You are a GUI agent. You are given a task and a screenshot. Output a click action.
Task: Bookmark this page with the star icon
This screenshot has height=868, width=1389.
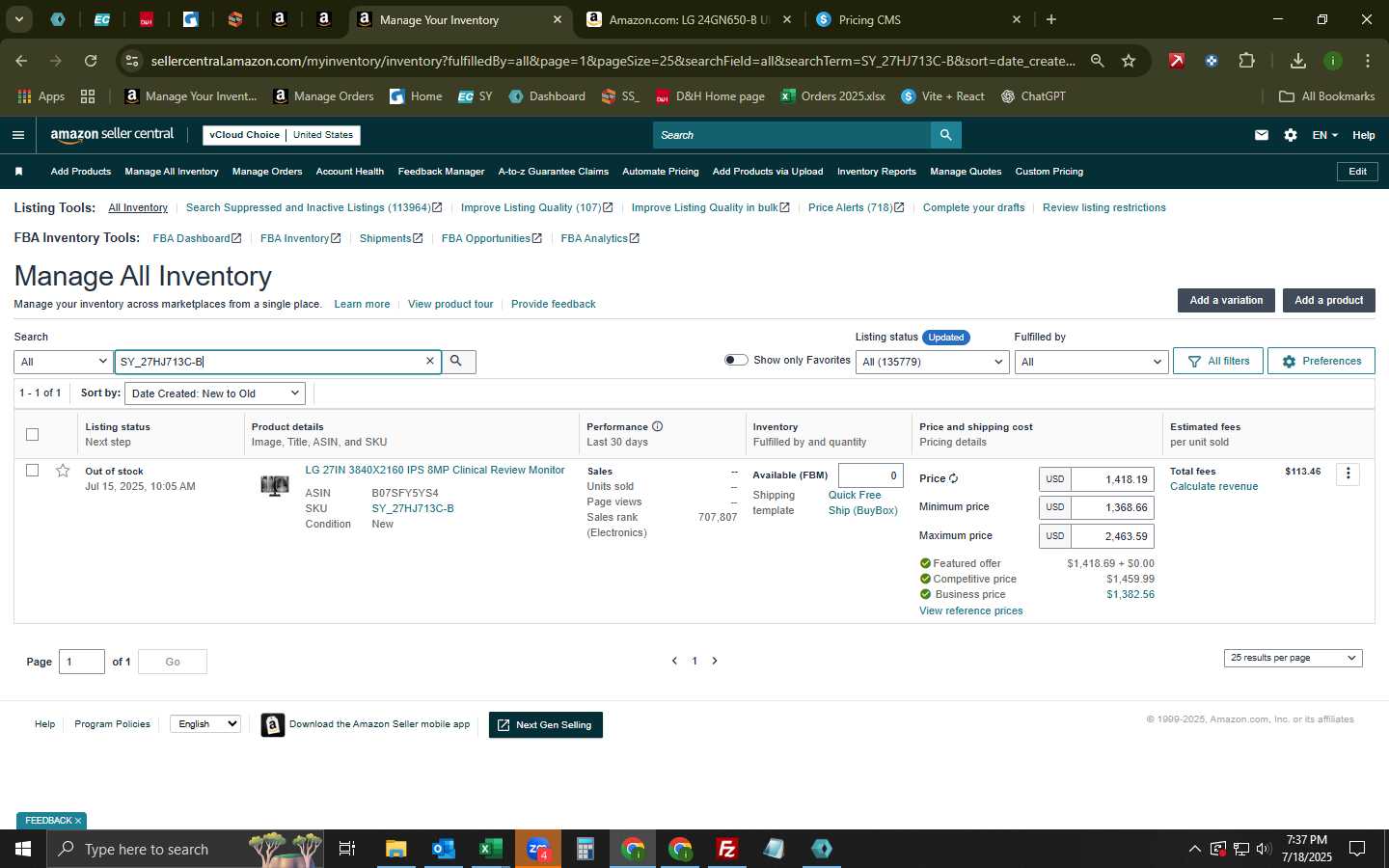(x=1129, y=61)
